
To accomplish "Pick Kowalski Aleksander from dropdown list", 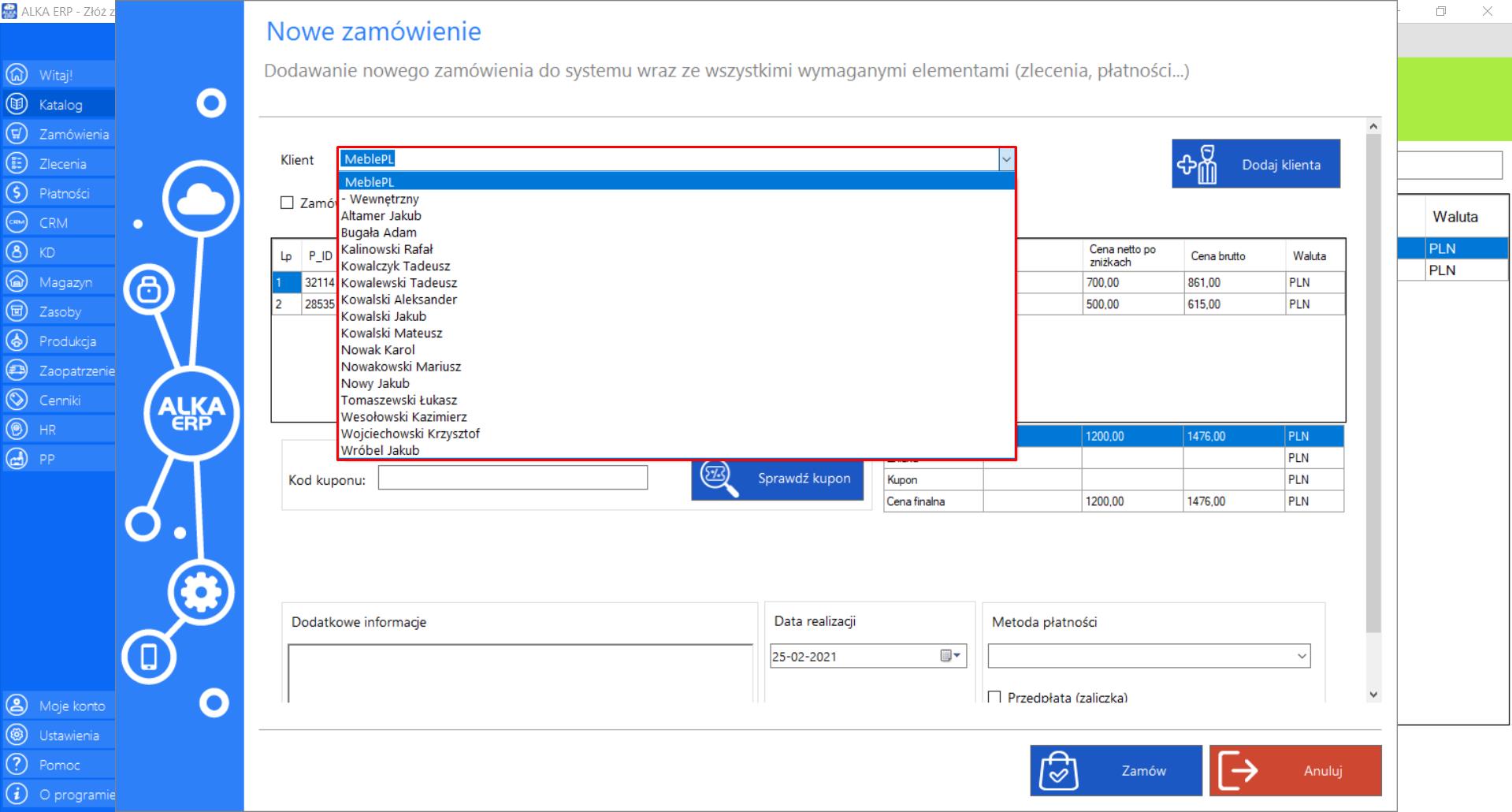I will point(677,300).
